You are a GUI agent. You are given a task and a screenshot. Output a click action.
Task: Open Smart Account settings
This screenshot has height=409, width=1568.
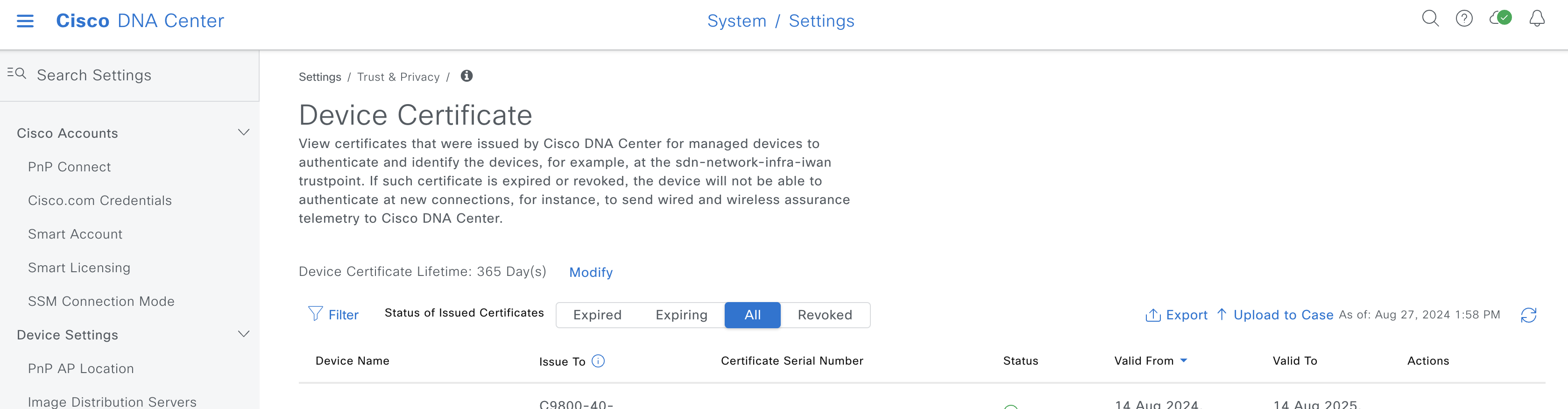pos(75,234)
